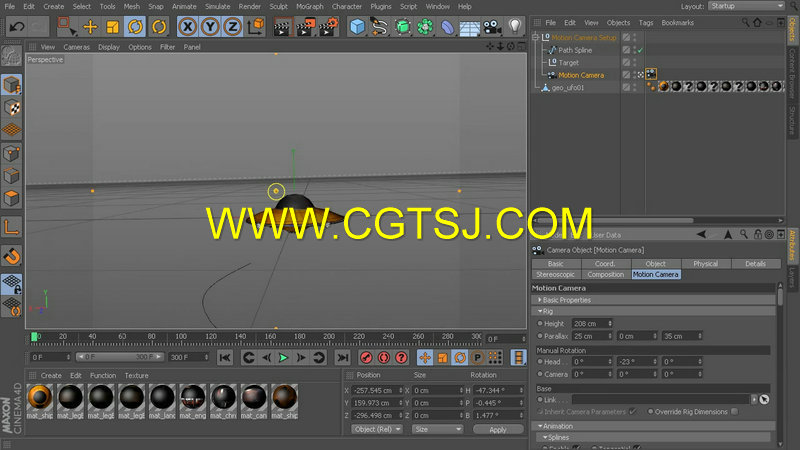Image resolution: width=800 pixels, height=450 pixels.
Task: Select geo_ufo01 in Object Manager
Action: (x=567, y=88)
